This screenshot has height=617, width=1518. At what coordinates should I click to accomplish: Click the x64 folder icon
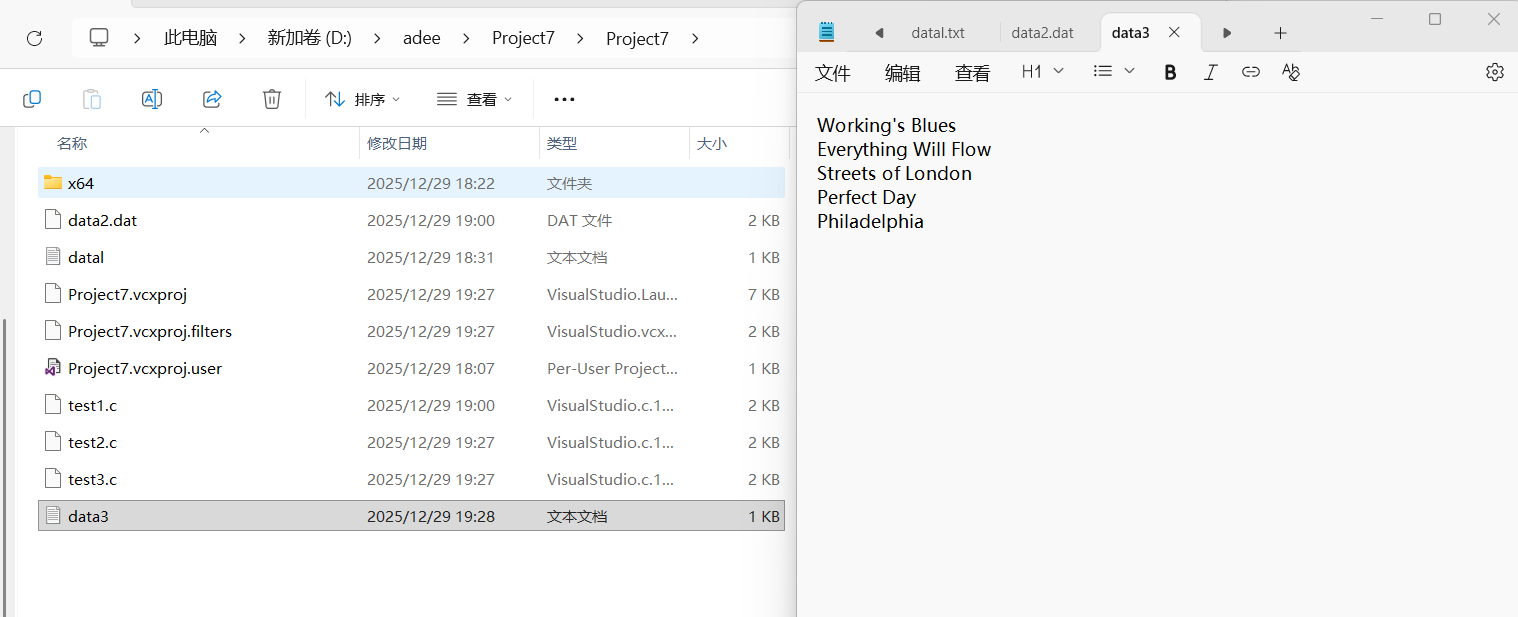click(53, 182)
